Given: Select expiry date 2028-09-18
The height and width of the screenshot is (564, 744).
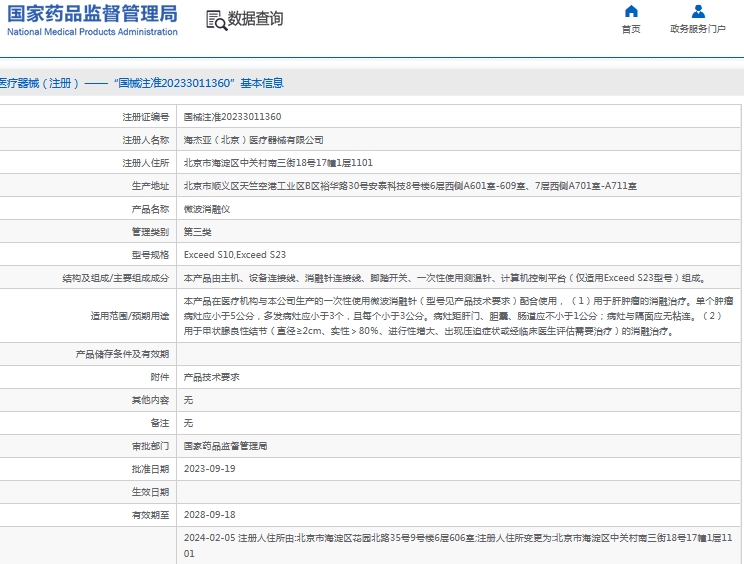Looking at the screenshot, I should coord(210,515).
